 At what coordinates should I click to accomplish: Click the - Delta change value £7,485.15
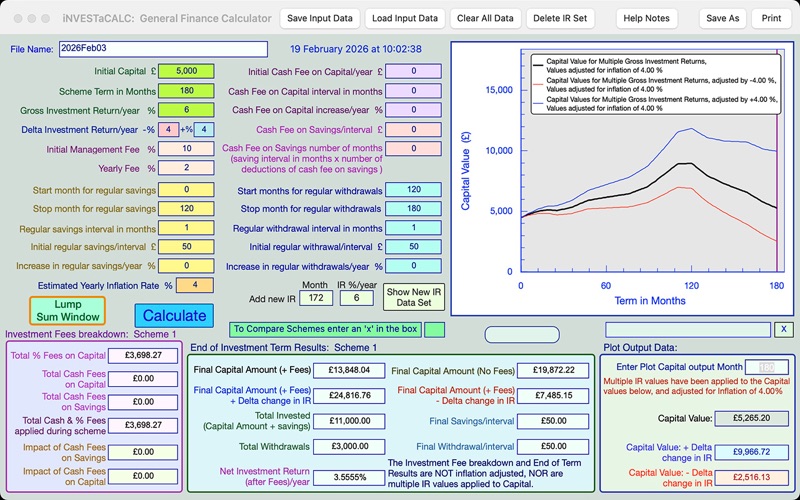(553, 395)
